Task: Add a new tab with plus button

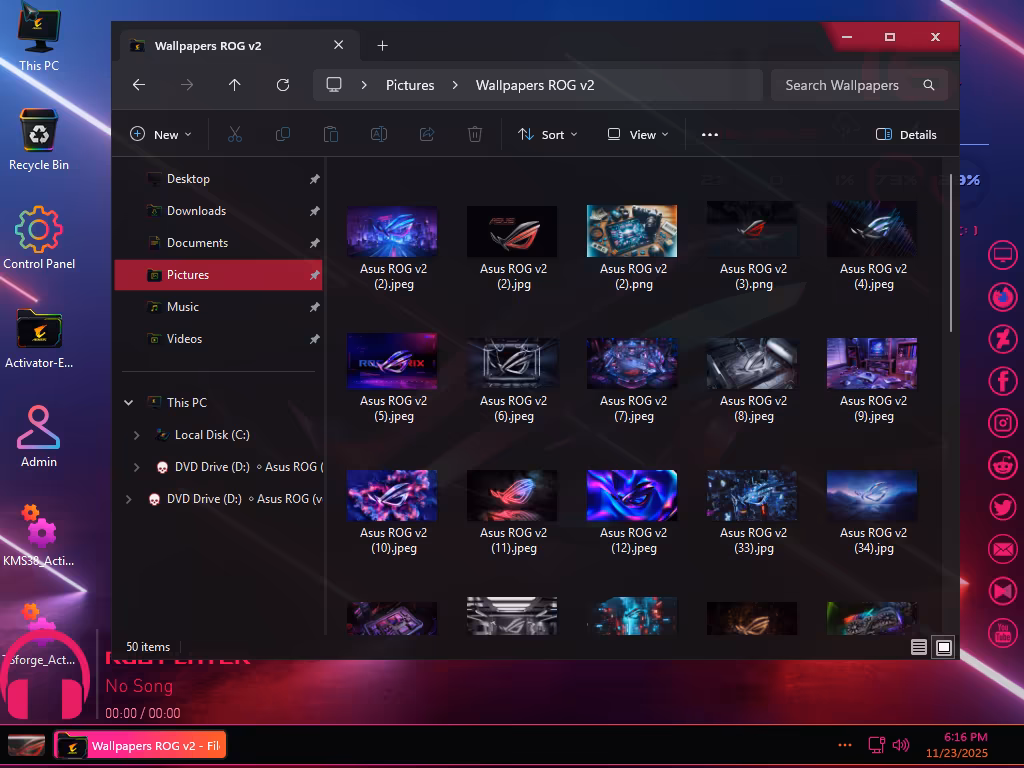Action: 382,46
